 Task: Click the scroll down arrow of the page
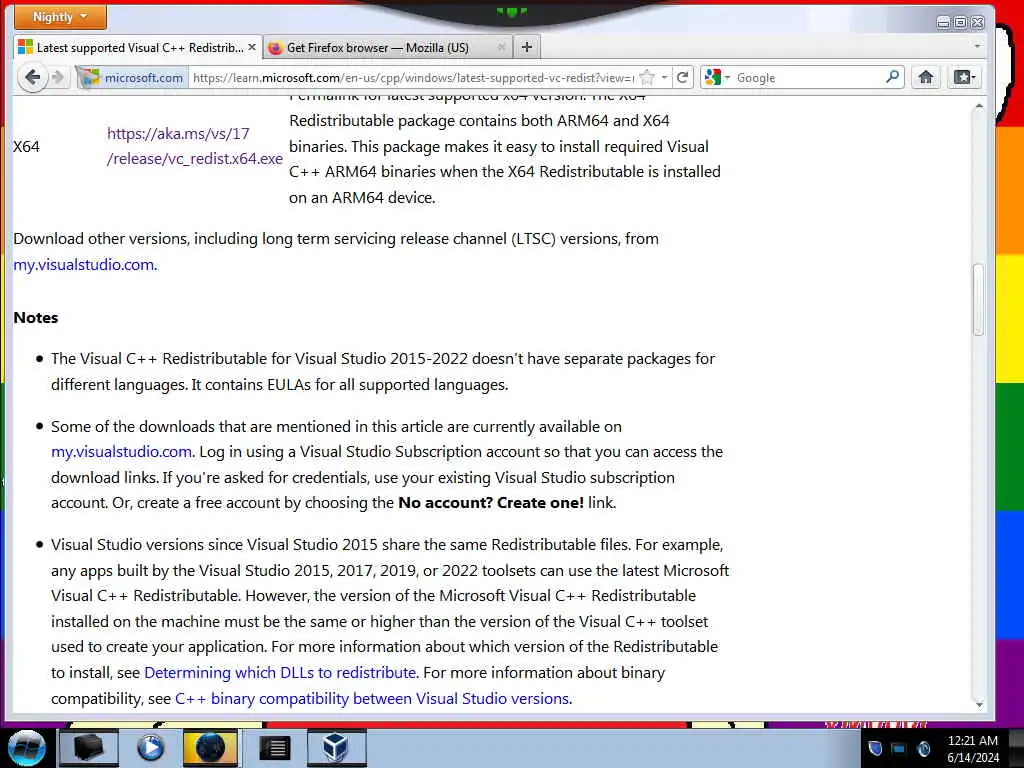[x=978, y=704]
